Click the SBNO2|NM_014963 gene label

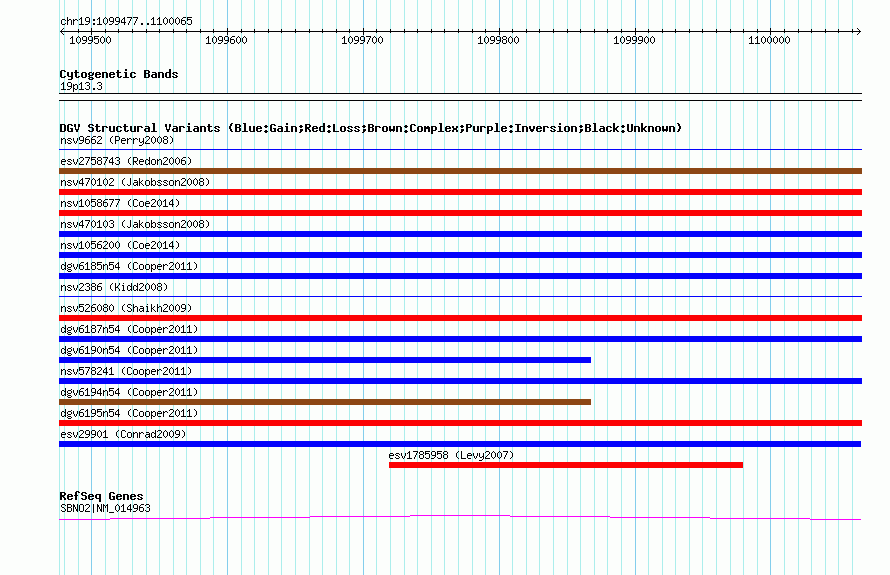[105, 509]
